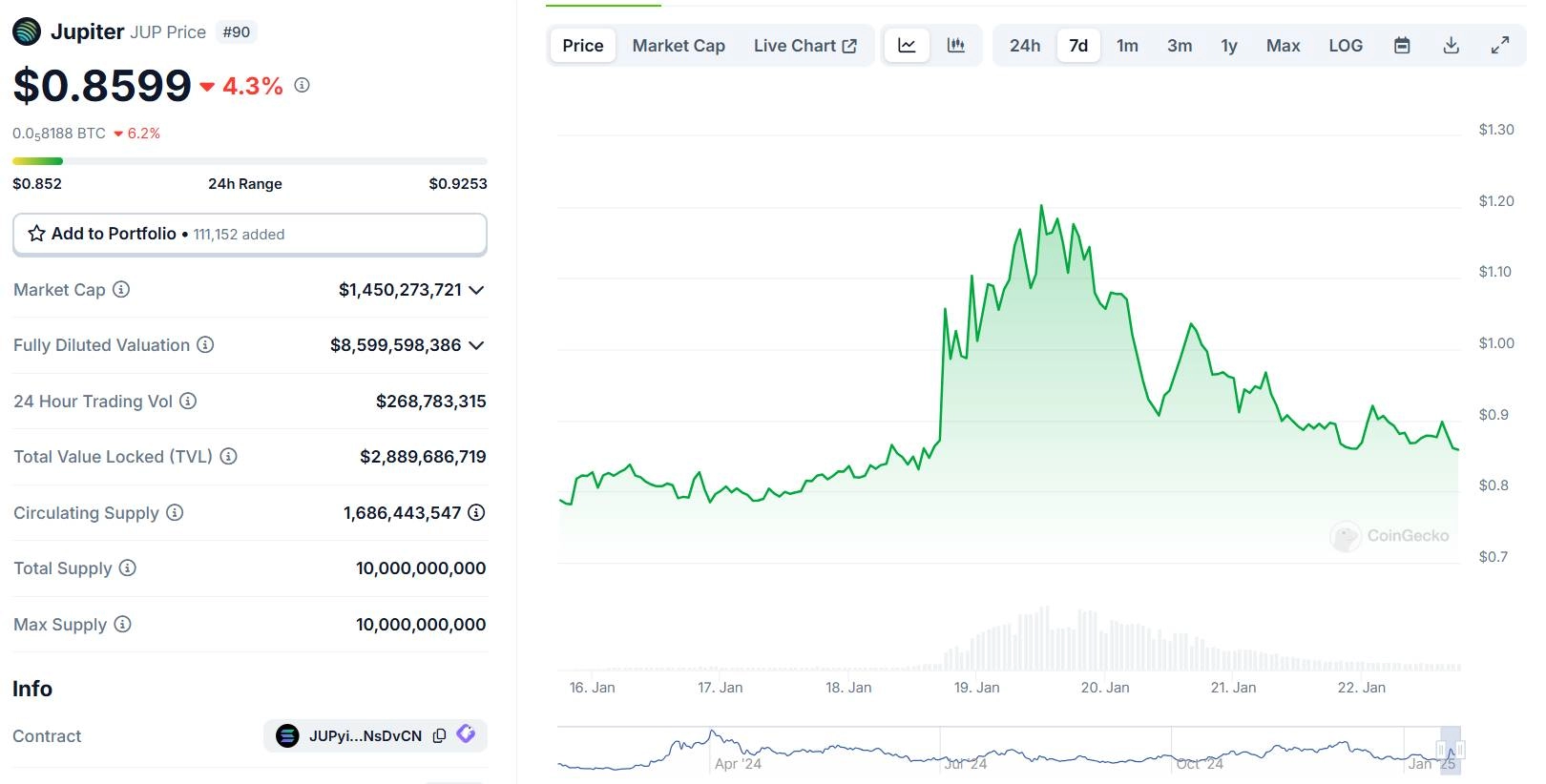Toggle LOG scale on chart
The width and height of the screenshot is (1546, 784).
pyautogui.click(x=1345, y=46)
